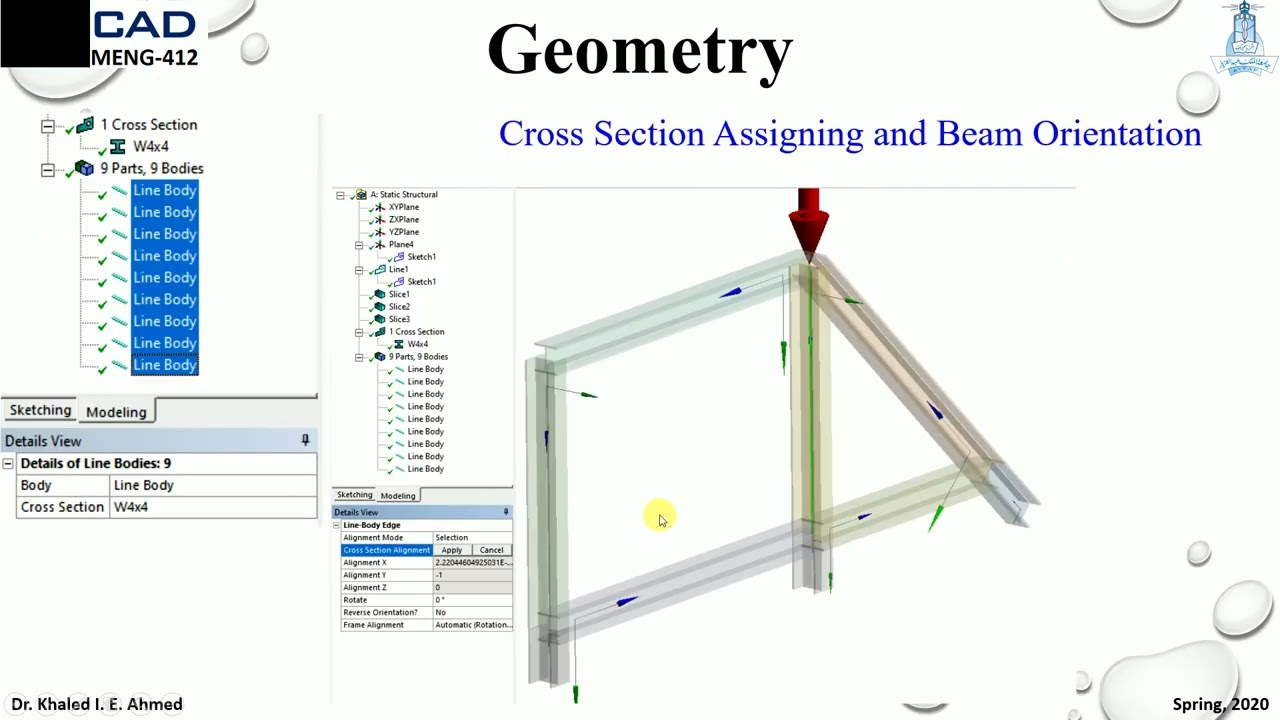Collapse 1 Cross Section in the small tree
Screen dimensions: 1280x720
358,332
